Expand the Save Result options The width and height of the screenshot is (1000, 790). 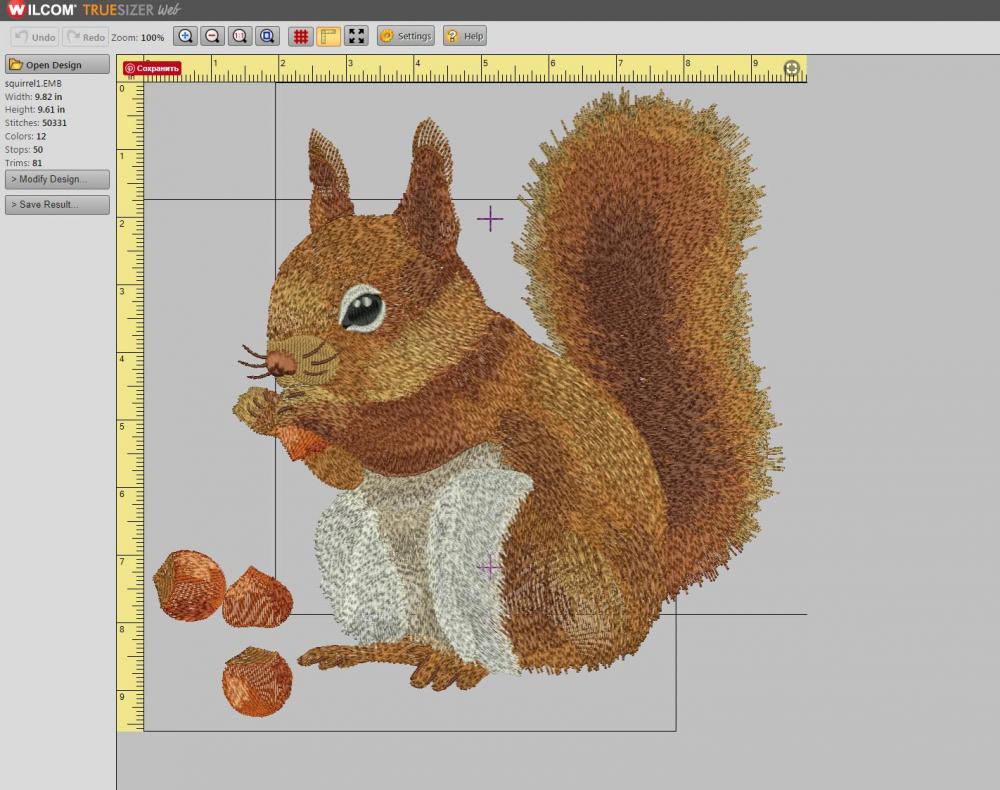click(56, 204)
